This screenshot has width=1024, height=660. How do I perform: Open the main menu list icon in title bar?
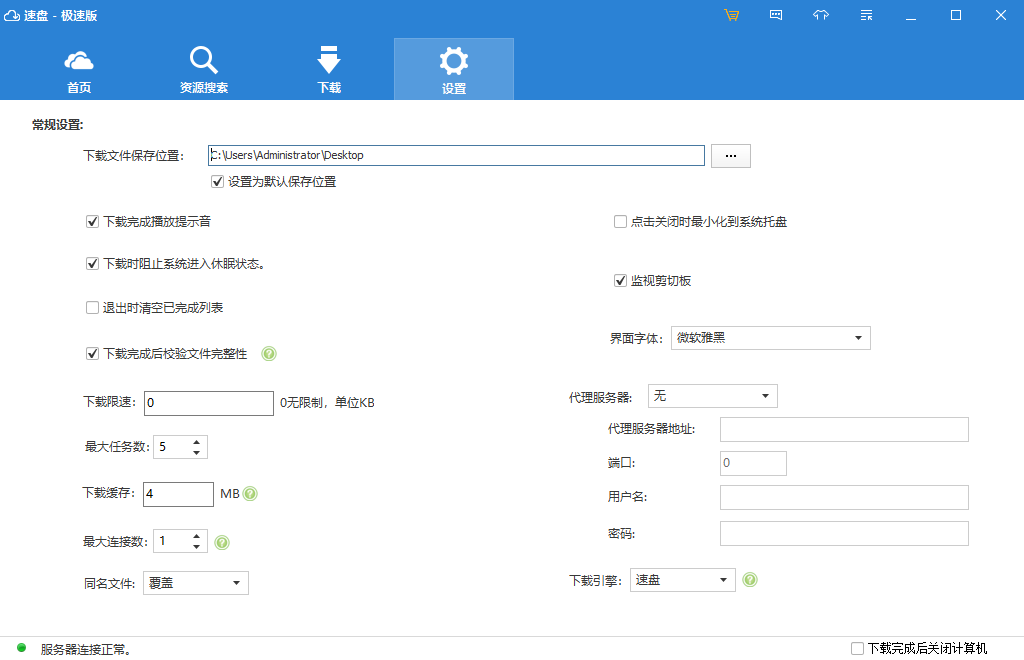867,15
